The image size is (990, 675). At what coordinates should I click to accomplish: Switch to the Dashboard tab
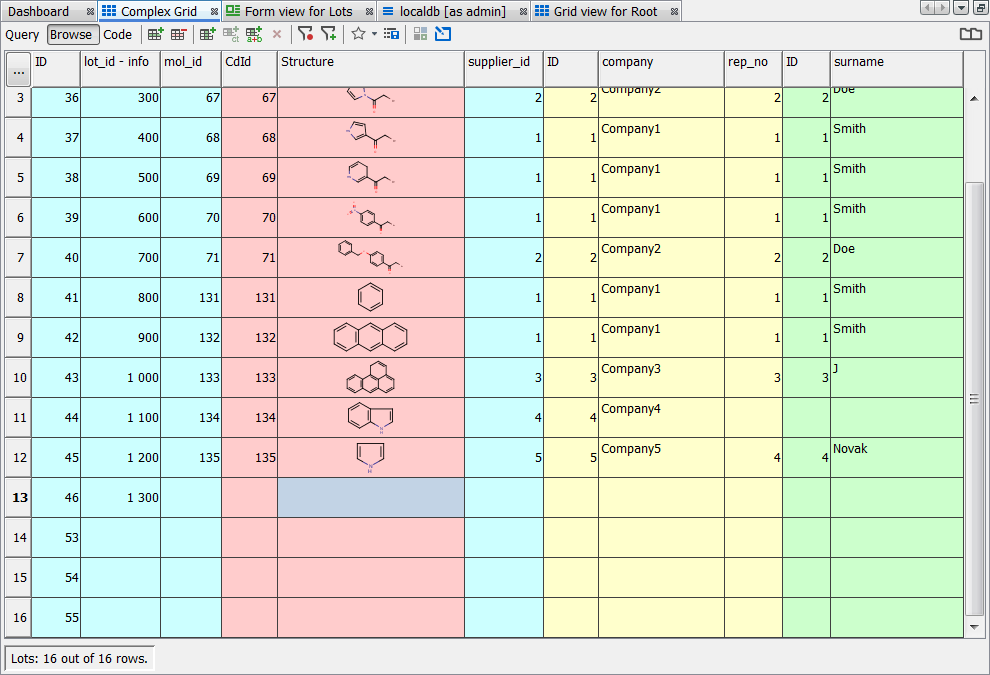[x=40, y=12]
